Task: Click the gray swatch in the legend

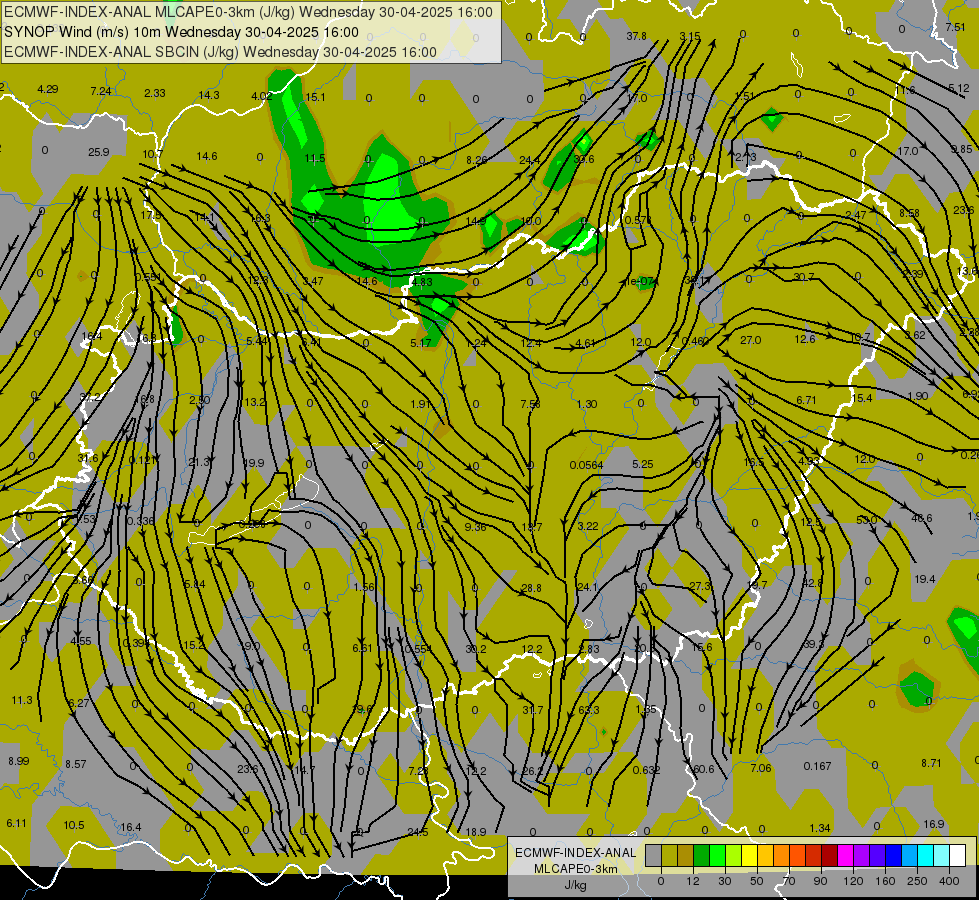Action: pyautogui.click(x=653, y=855)
